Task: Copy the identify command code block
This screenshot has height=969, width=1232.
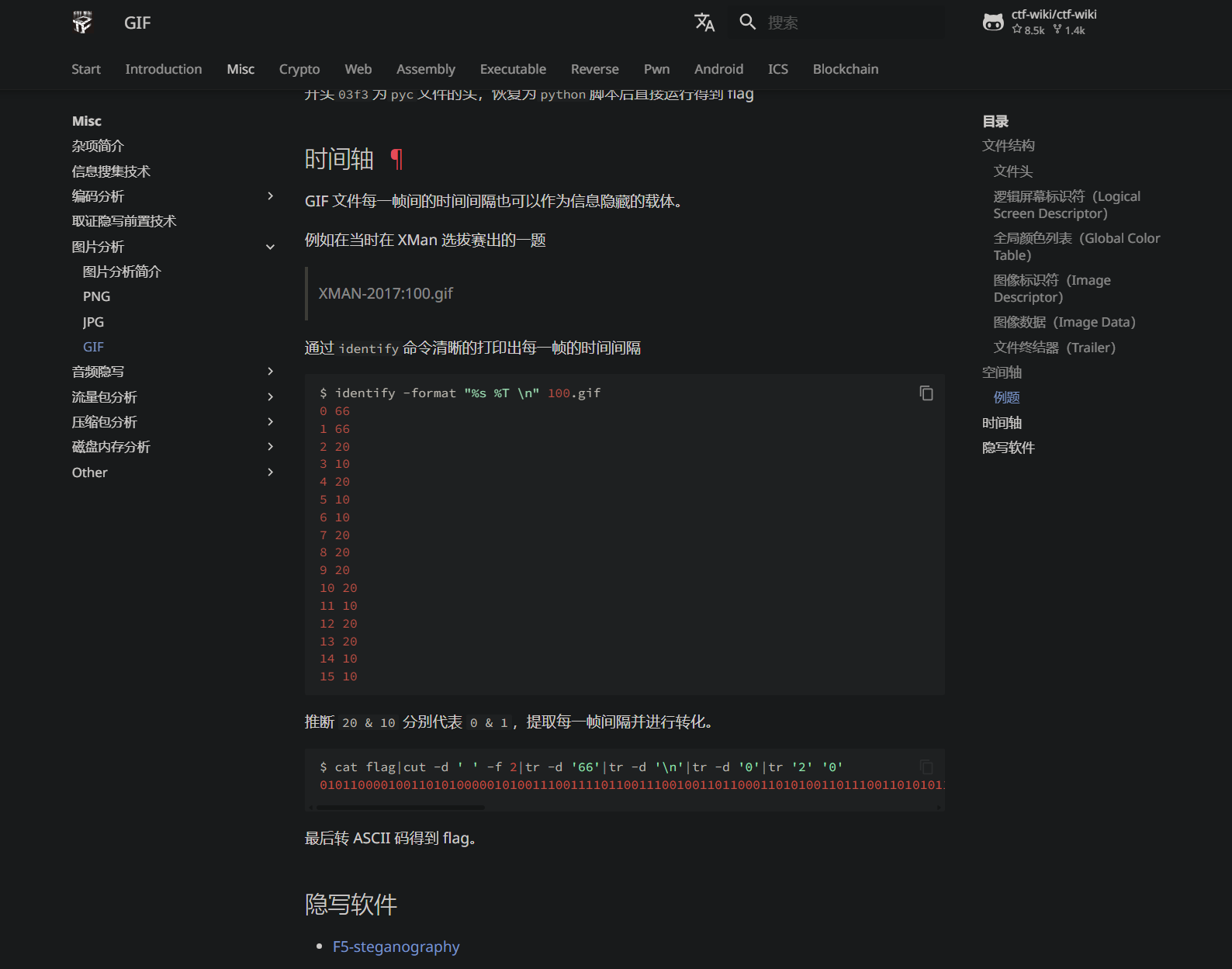Action: click(x=926, y=393)
